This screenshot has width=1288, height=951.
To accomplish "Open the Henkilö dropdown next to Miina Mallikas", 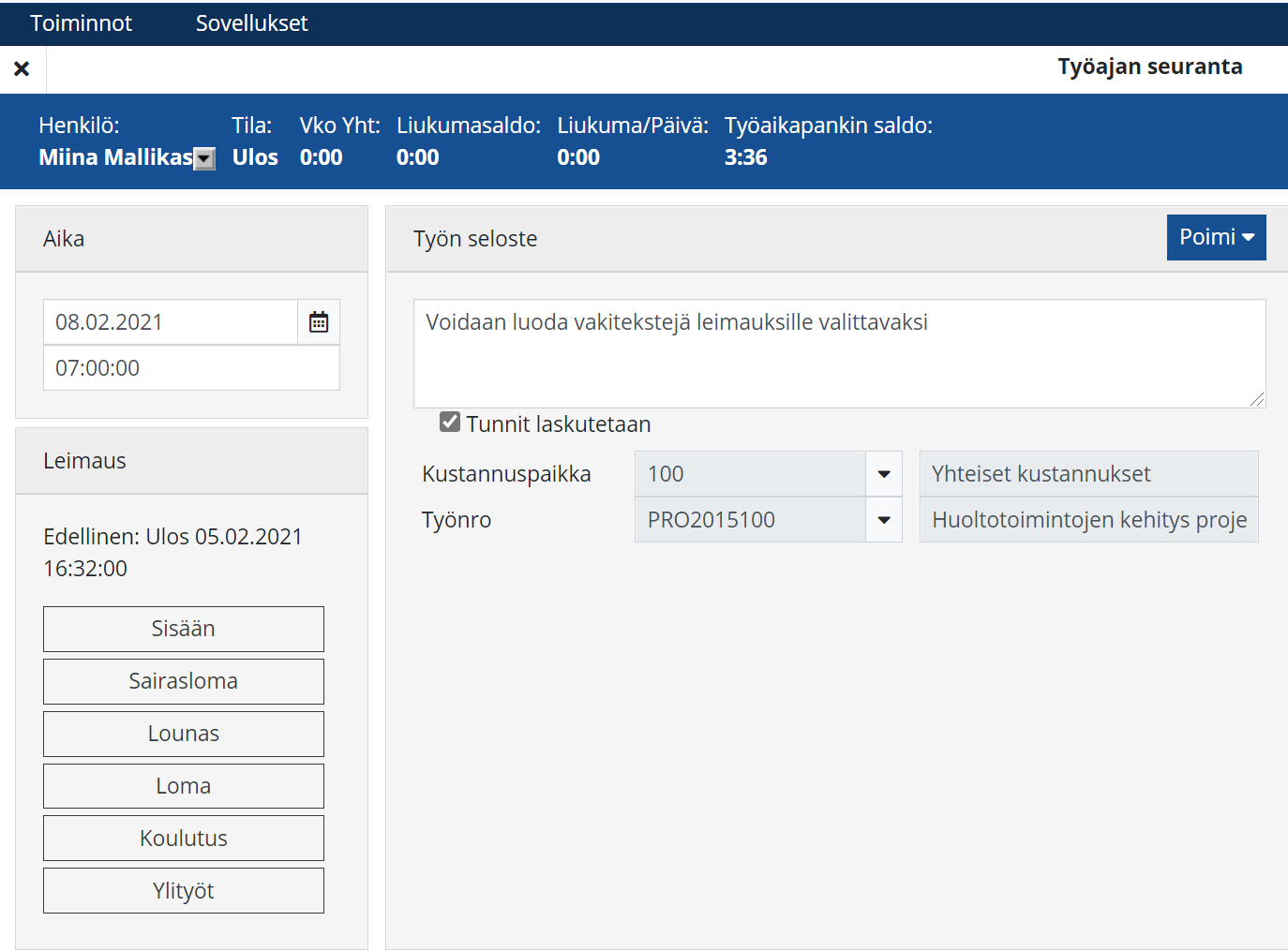I will (204, 158).
